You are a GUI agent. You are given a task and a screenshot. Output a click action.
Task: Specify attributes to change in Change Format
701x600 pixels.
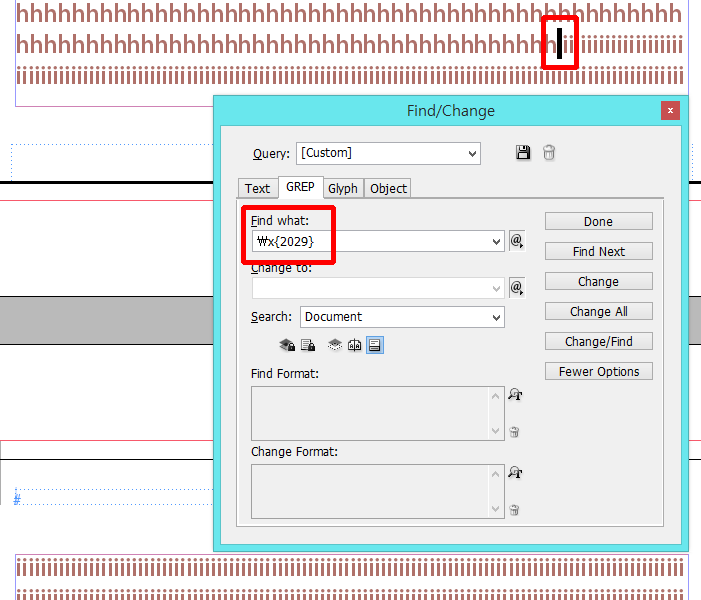pos(515,473)
